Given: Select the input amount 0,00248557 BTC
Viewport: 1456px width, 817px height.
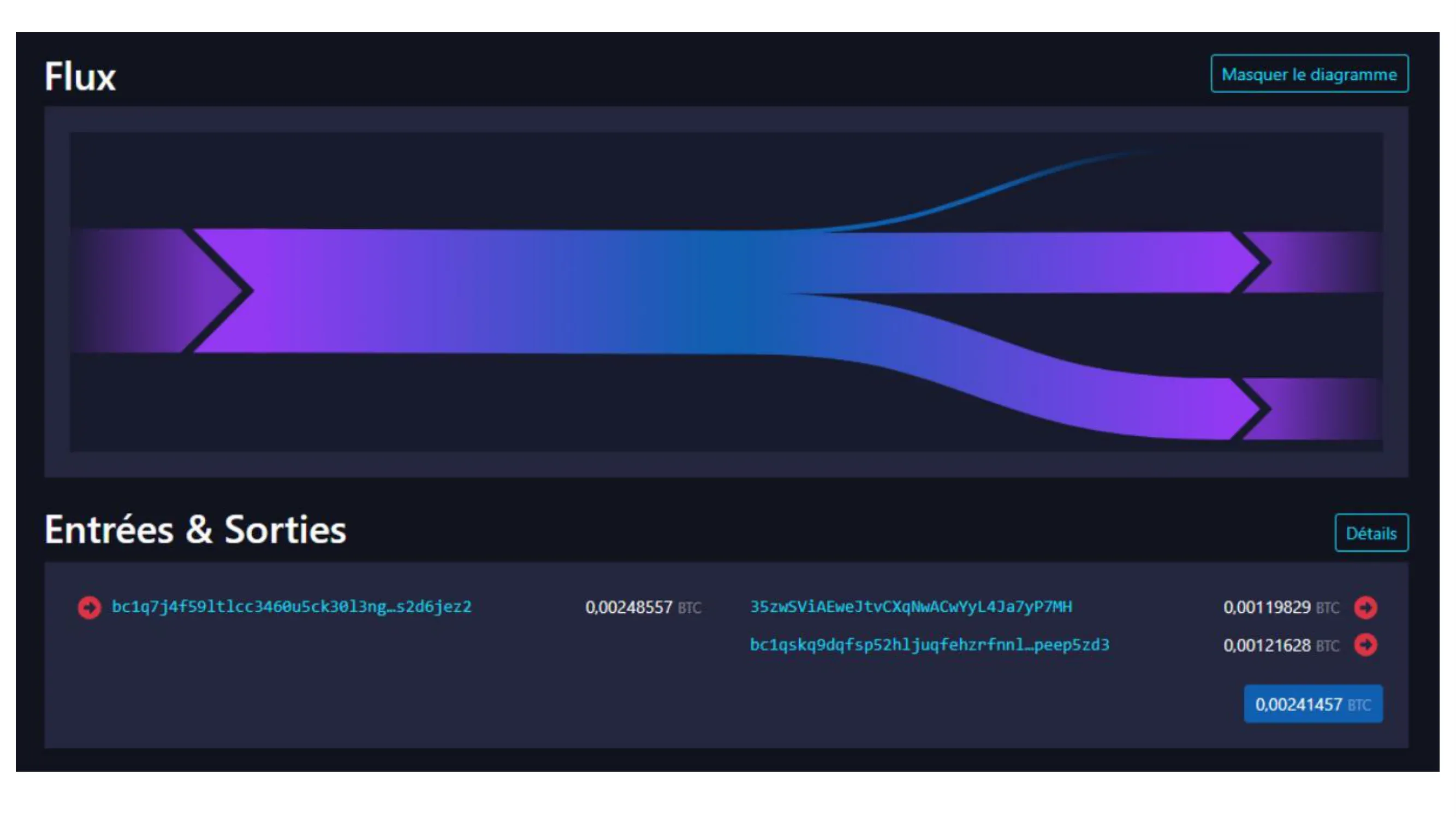Looking at the screenshot, I should [x=643, y=608].
